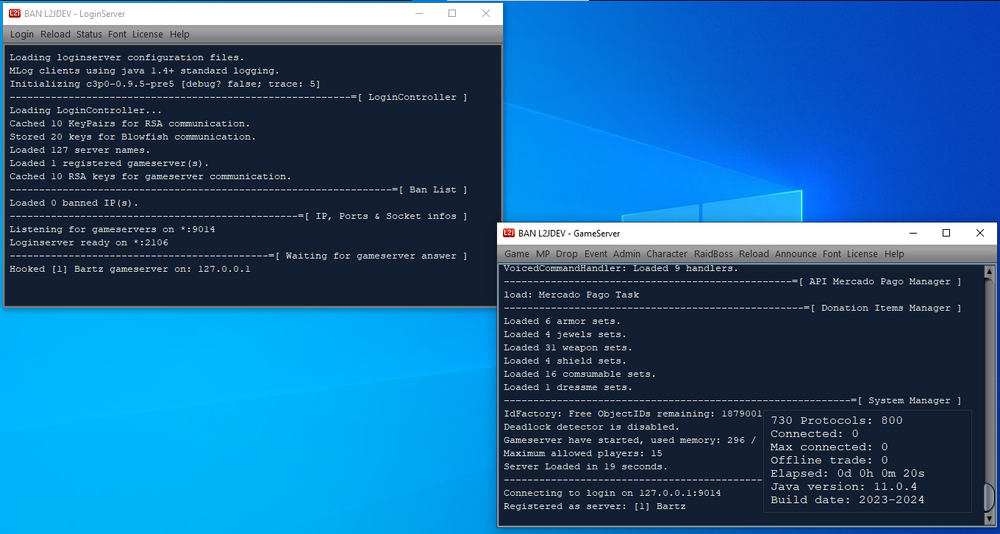Open the Game menu in GameServer
Image resolution: width=1000 pixels, height=534 pixels.
(516, 254)
